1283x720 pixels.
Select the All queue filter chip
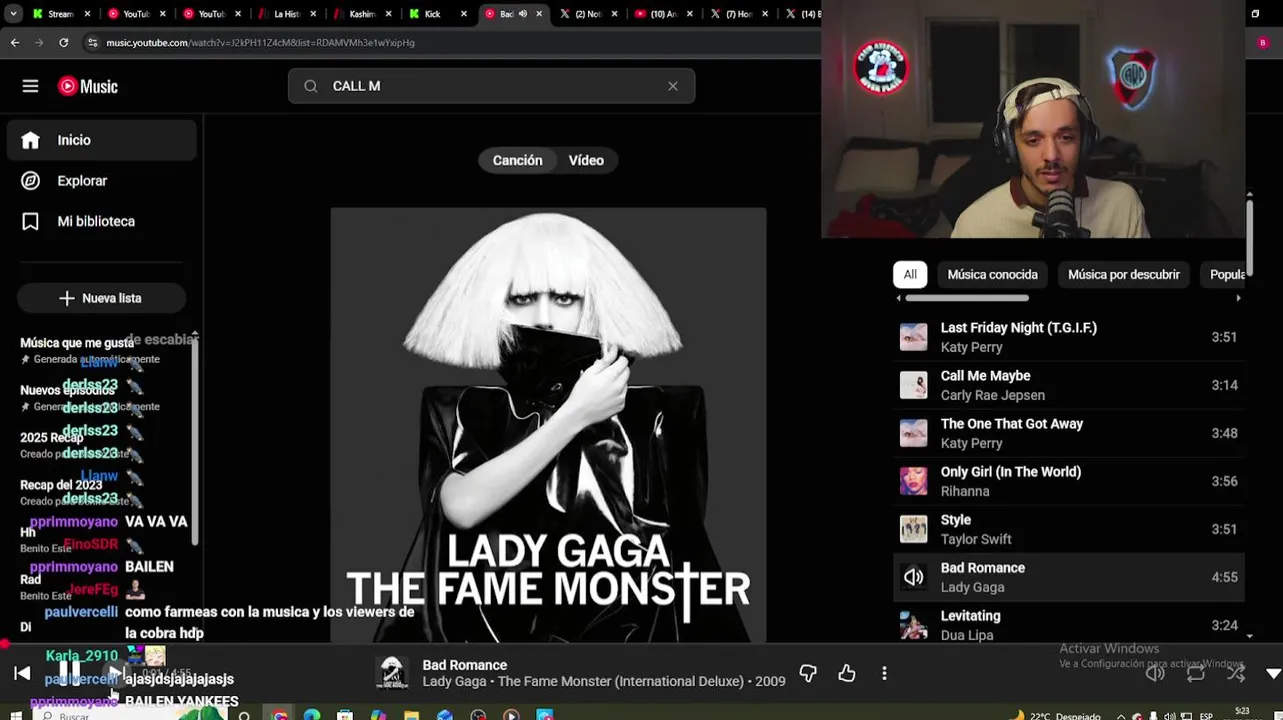[910, 274]
